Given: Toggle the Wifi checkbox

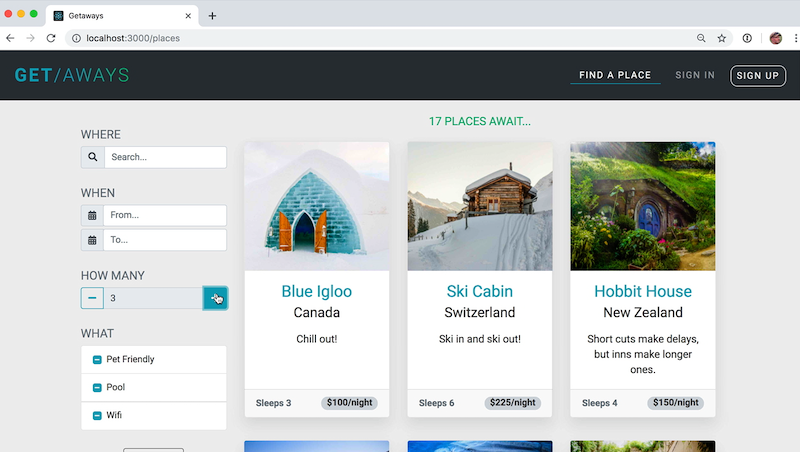Looking at the screenshot, I should (97, 415).
